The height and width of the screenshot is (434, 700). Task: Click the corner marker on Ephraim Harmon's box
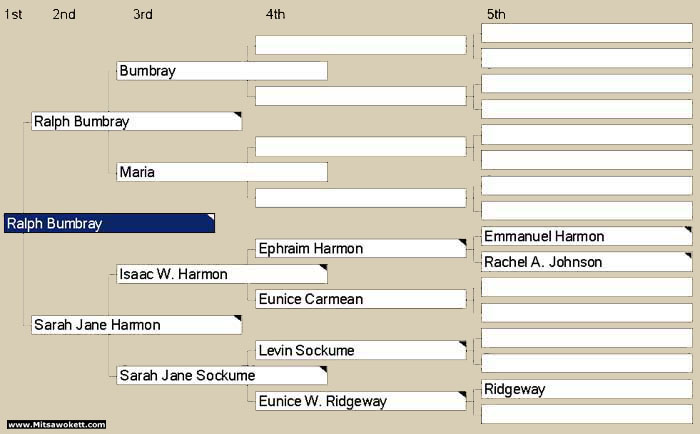pyautogui.click(x=463, y=242)
